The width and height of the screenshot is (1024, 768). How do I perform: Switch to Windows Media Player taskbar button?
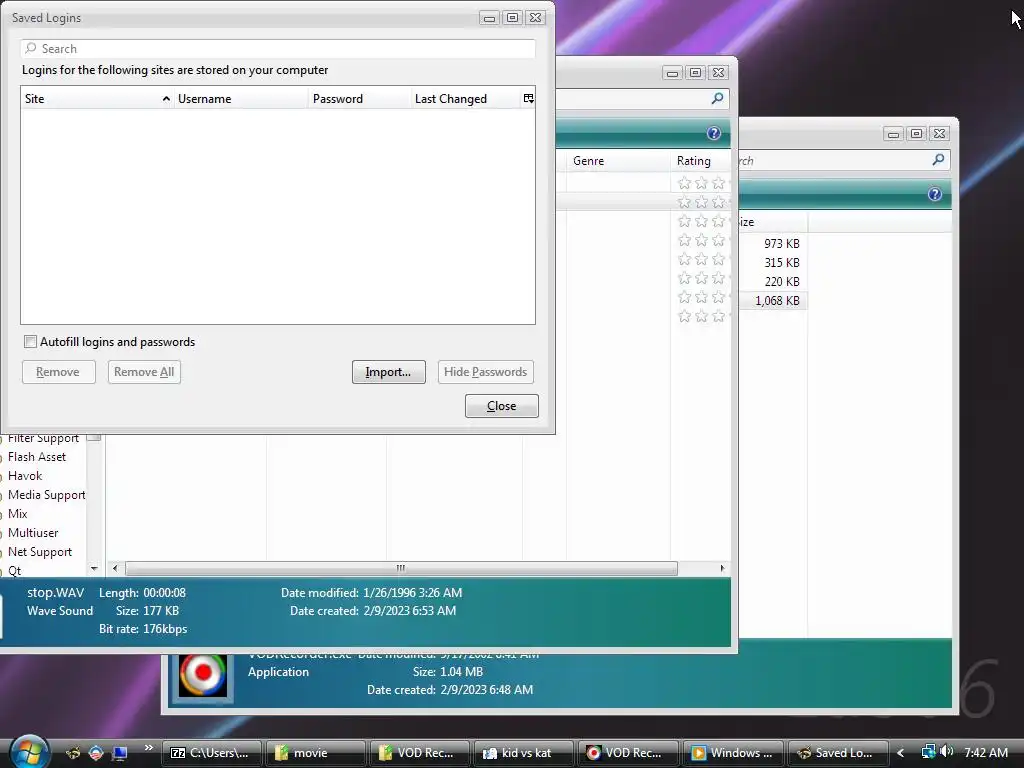(x=731, y=753)
